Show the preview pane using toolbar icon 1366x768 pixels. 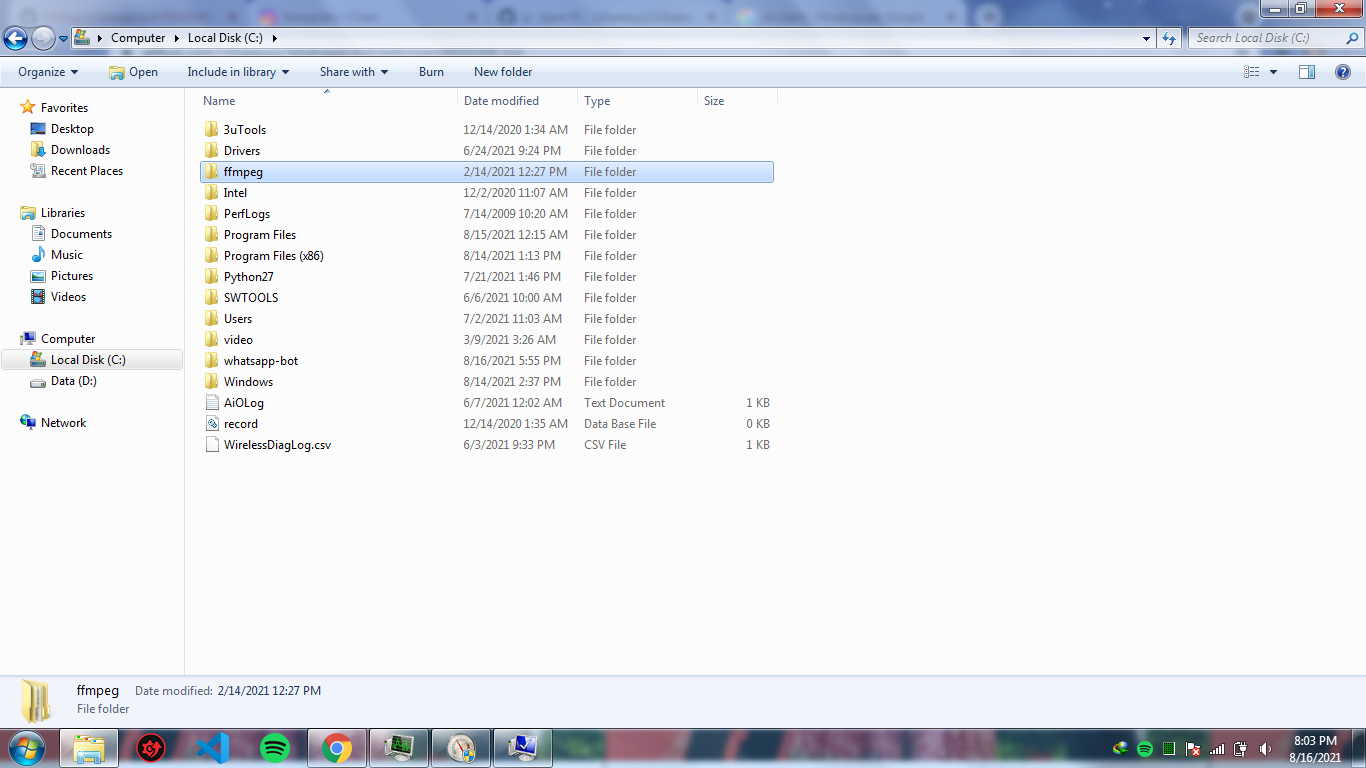pyautogui.click(x=1307, y=72)
